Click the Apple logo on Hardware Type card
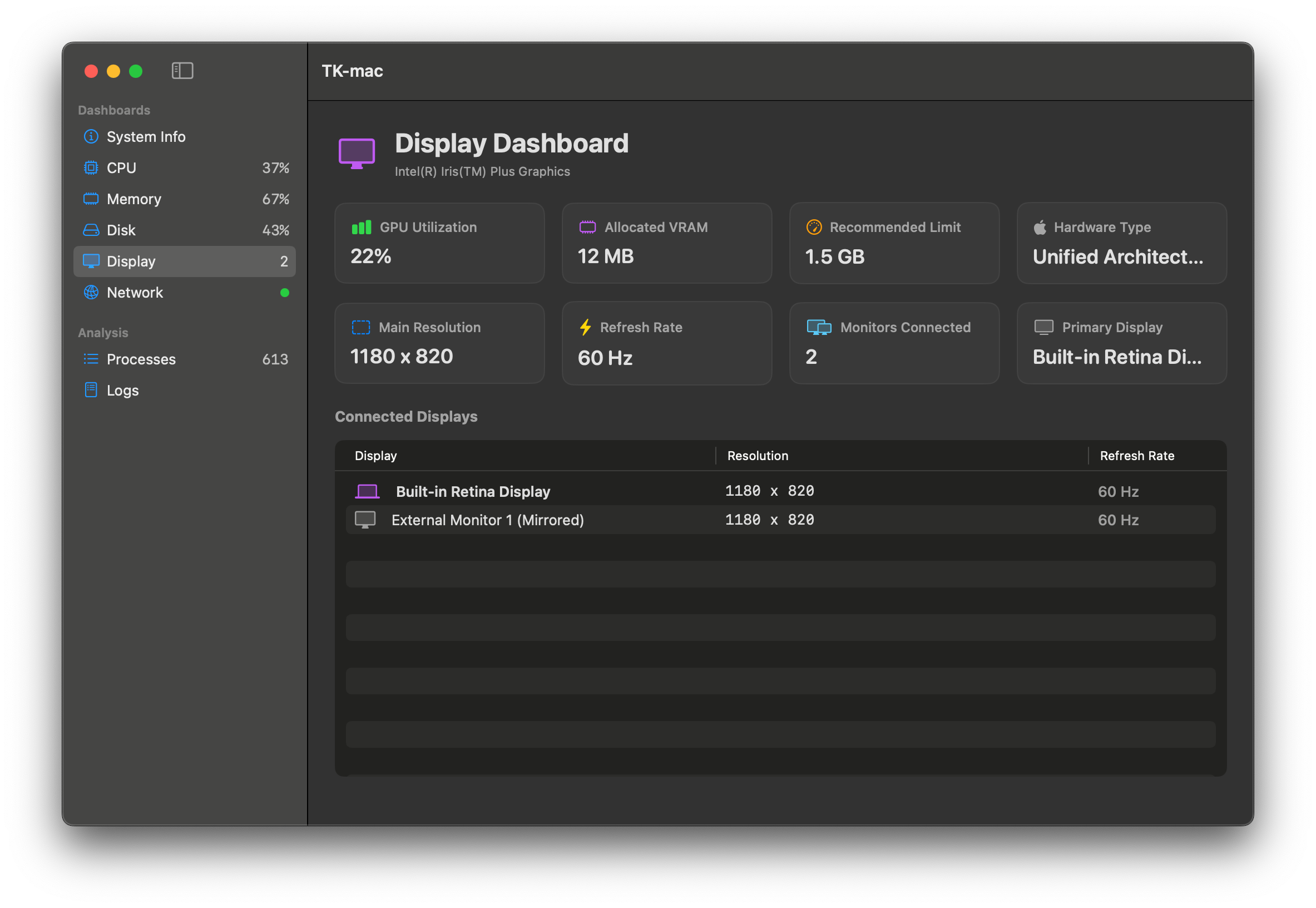The width and height of the screenshot is (1316, 908). point(1040,227)
